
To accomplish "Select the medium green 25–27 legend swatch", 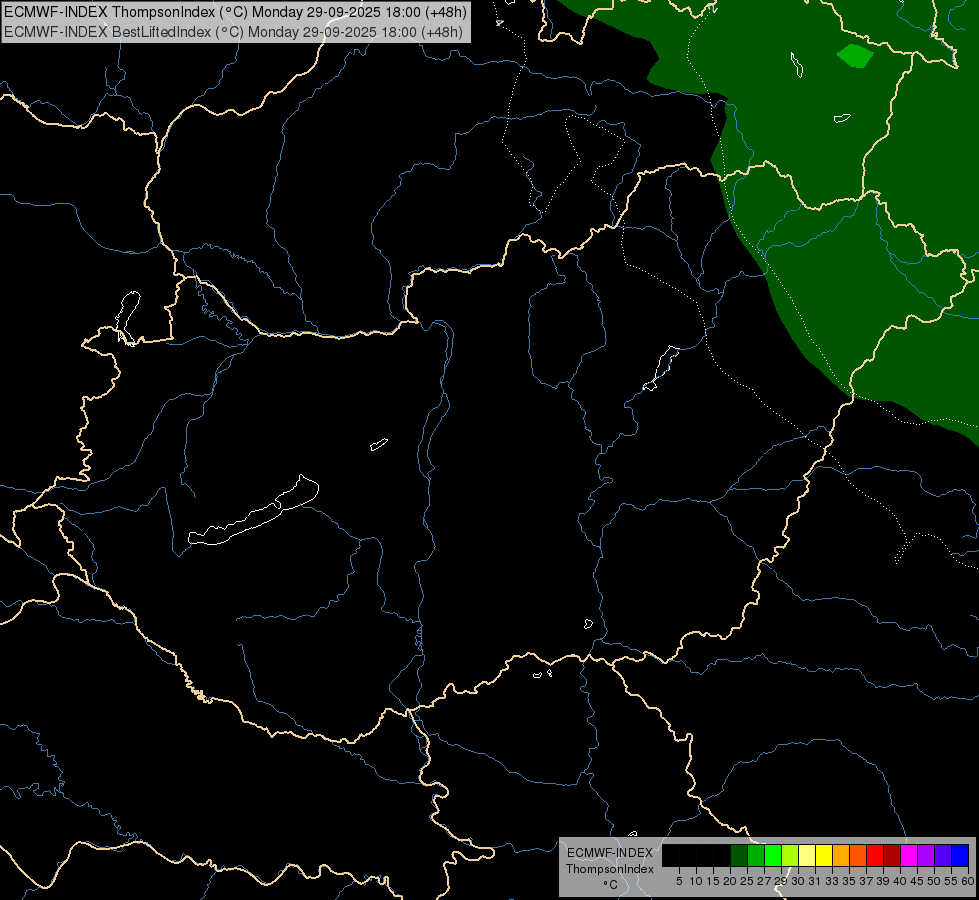I will coord(756,856).
